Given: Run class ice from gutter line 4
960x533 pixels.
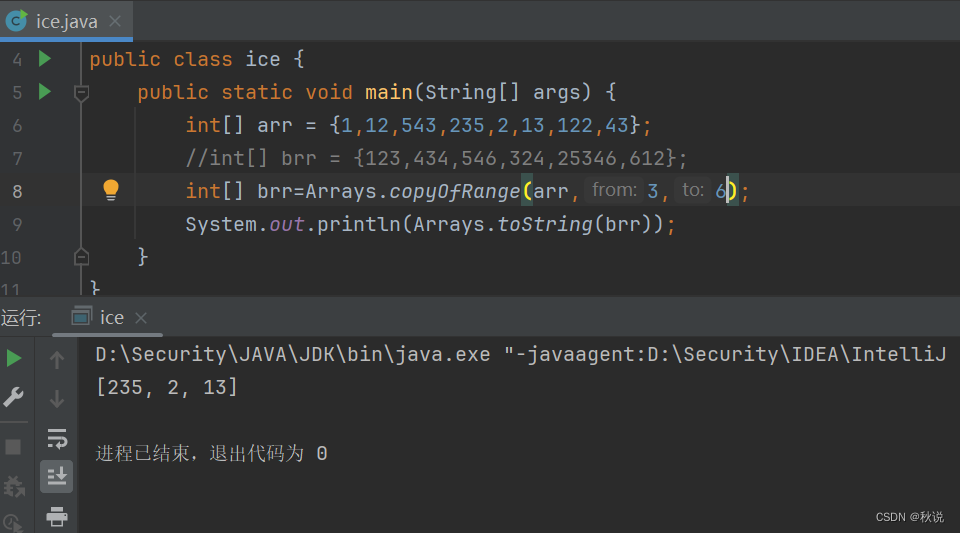Looking at the screenshot, I should (x=45, y=59).
